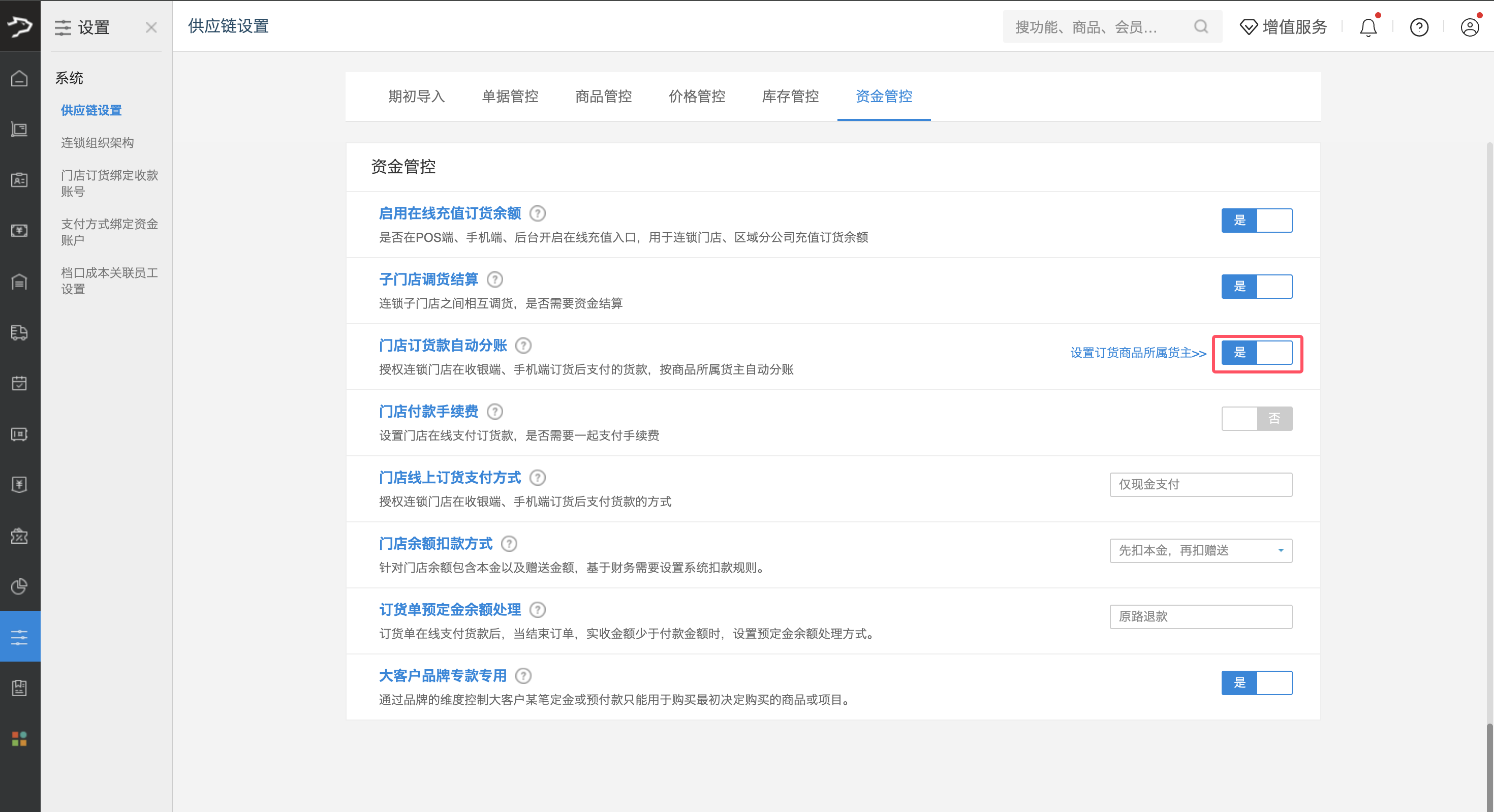Open the safe box sidebar icon

tap(20, 434)
